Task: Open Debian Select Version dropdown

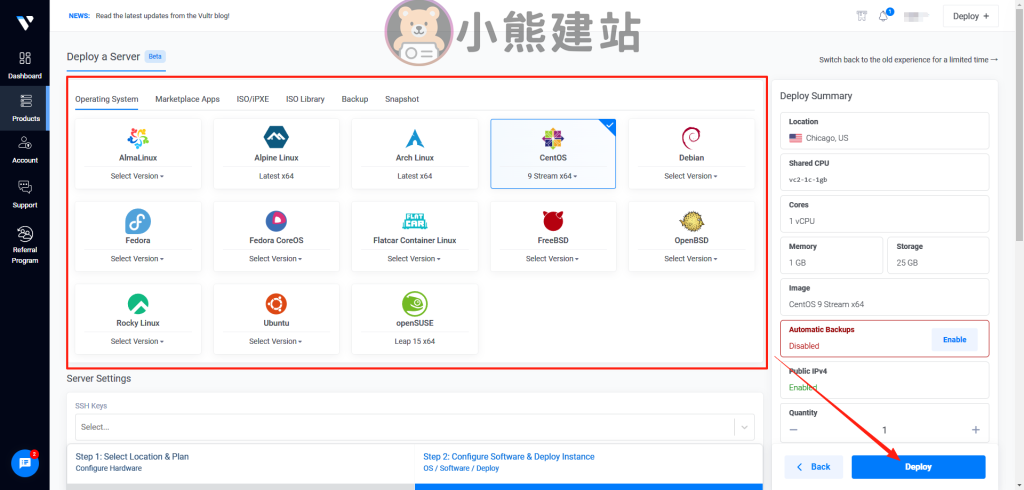Action: (x=691, y=176)
